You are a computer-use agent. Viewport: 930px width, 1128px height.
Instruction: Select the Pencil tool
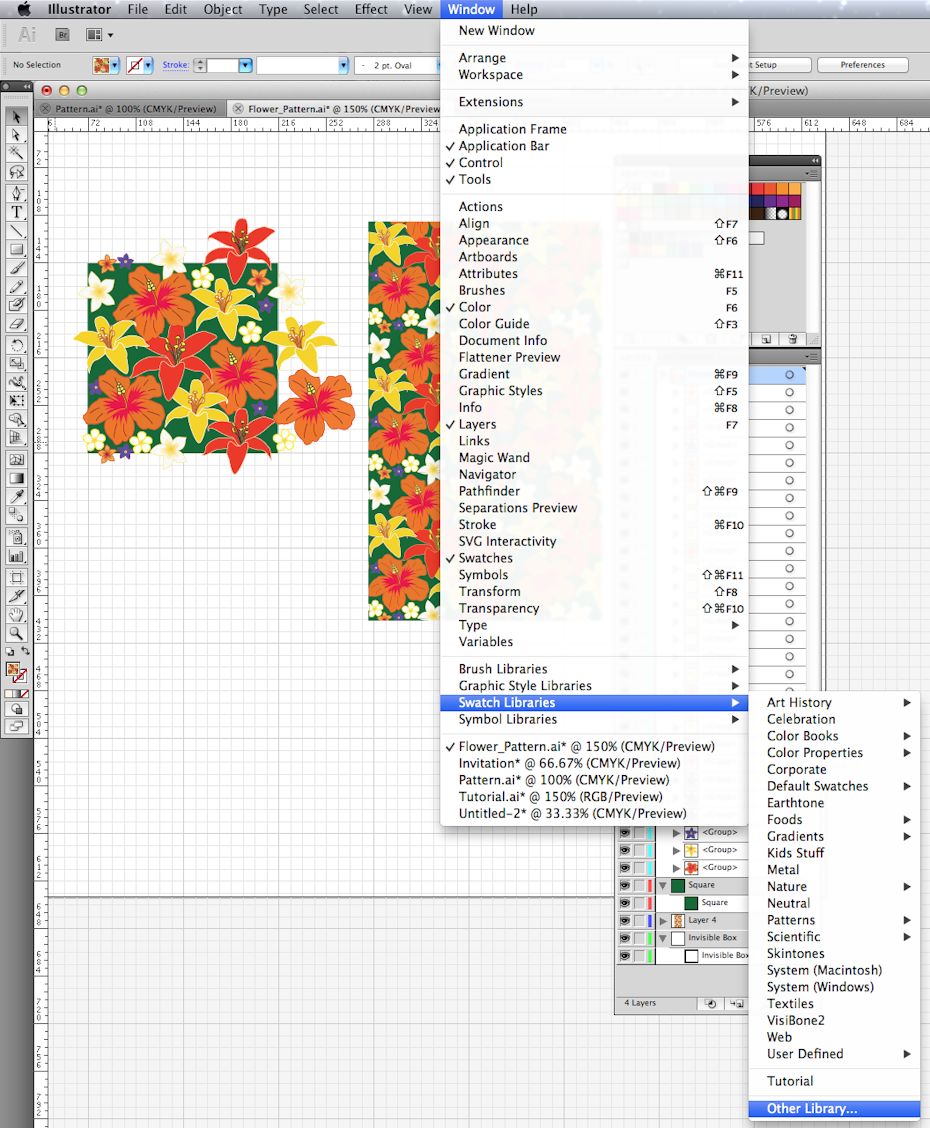click(16, 287)
